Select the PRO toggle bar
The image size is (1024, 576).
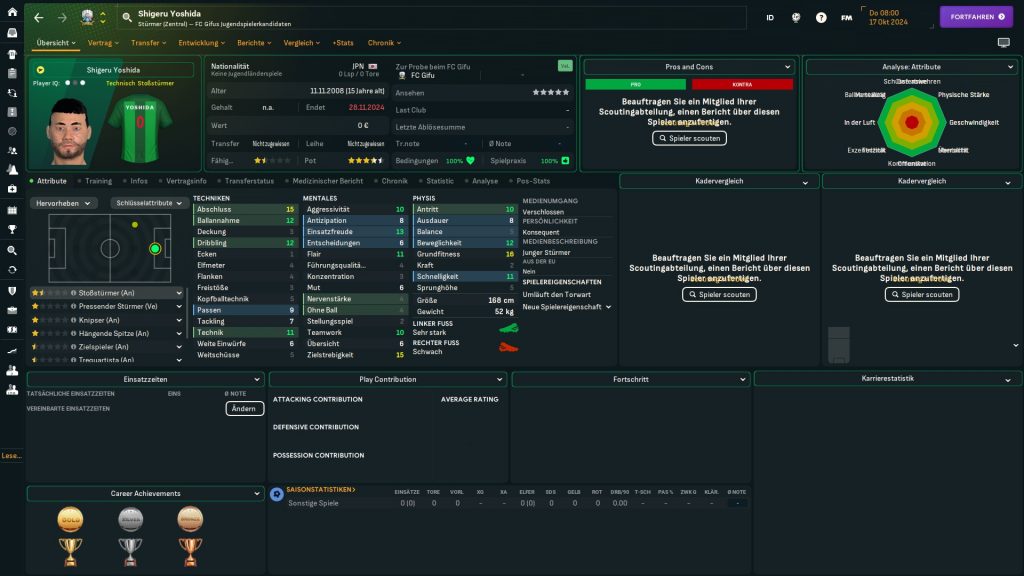[621, 85]
